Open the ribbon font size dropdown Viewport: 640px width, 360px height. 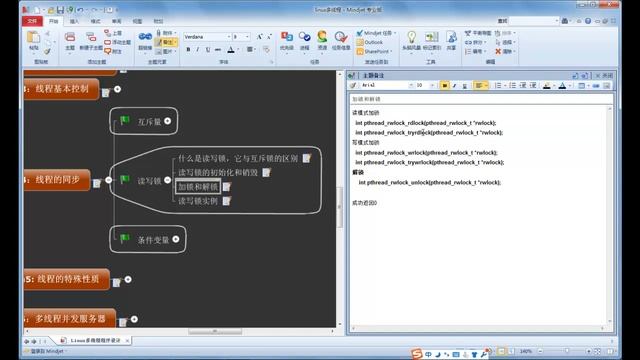click(x=247, y=37)
